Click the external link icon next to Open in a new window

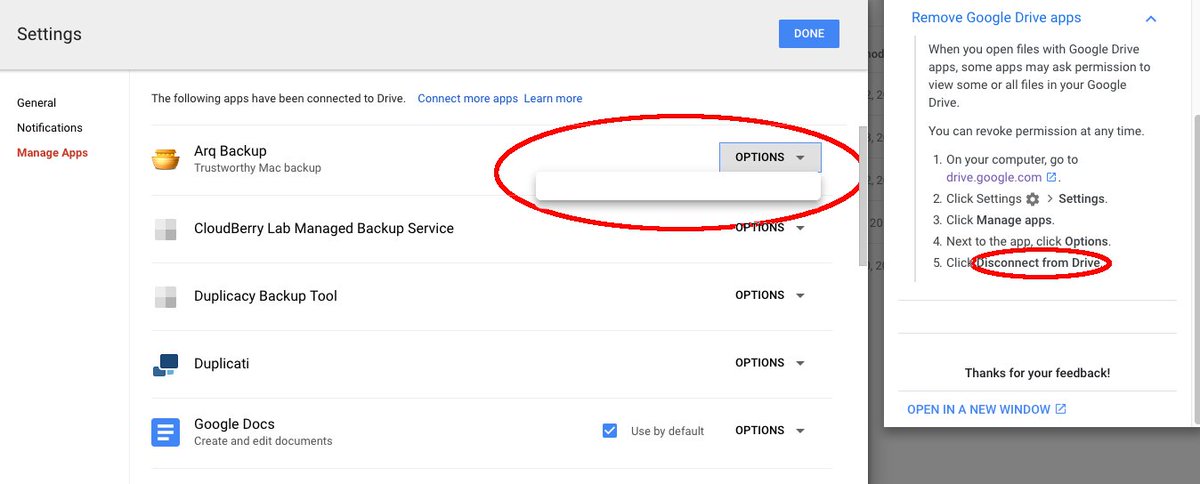click(x=1061, y=409)
